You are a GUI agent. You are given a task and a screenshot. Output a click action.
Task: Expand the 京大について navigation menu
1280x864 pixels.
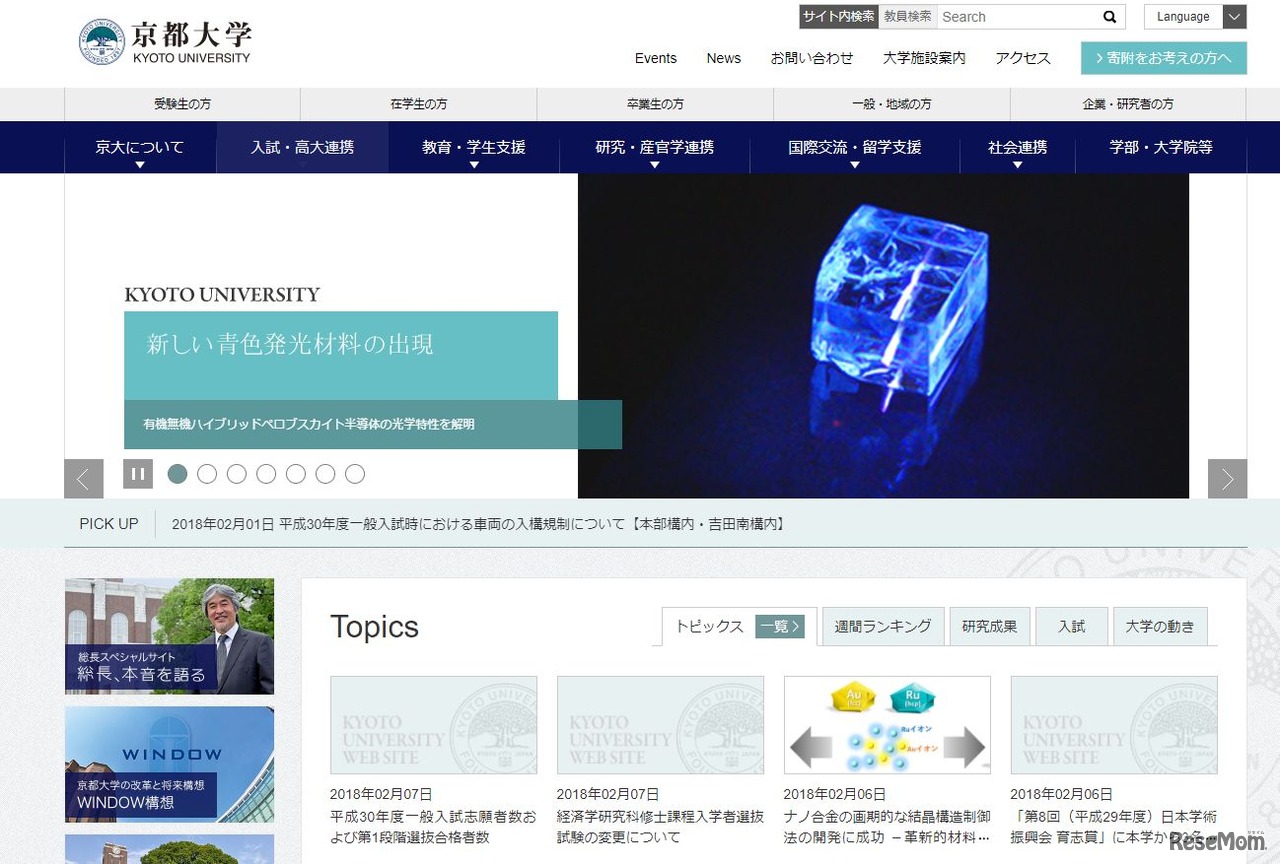(x=140, y=146)
